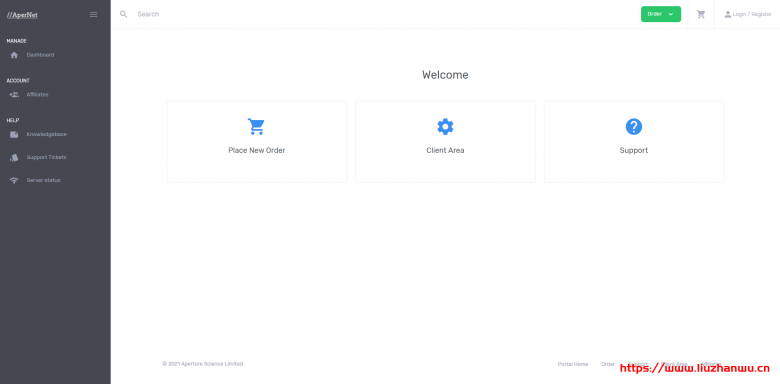Click the blue cart Place New Order icon
Screen dimensions: 780x384
tap(257, 127)
